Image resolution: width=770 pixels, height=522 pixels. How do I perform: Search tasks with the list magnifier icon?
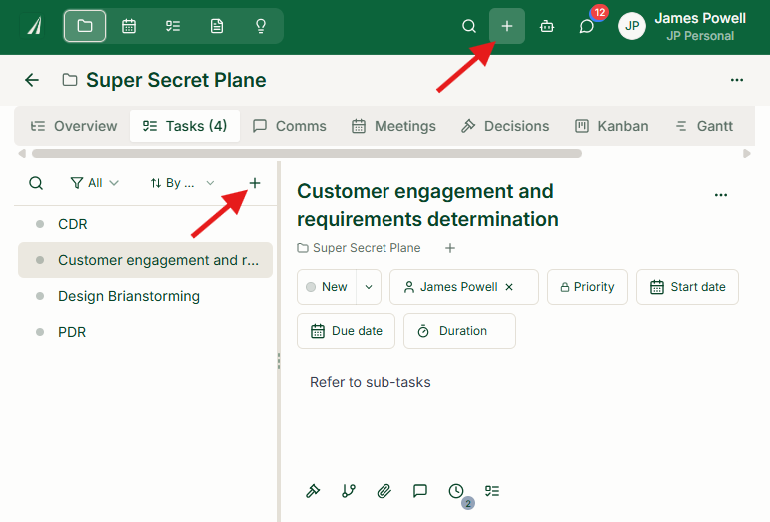point(36,183)
